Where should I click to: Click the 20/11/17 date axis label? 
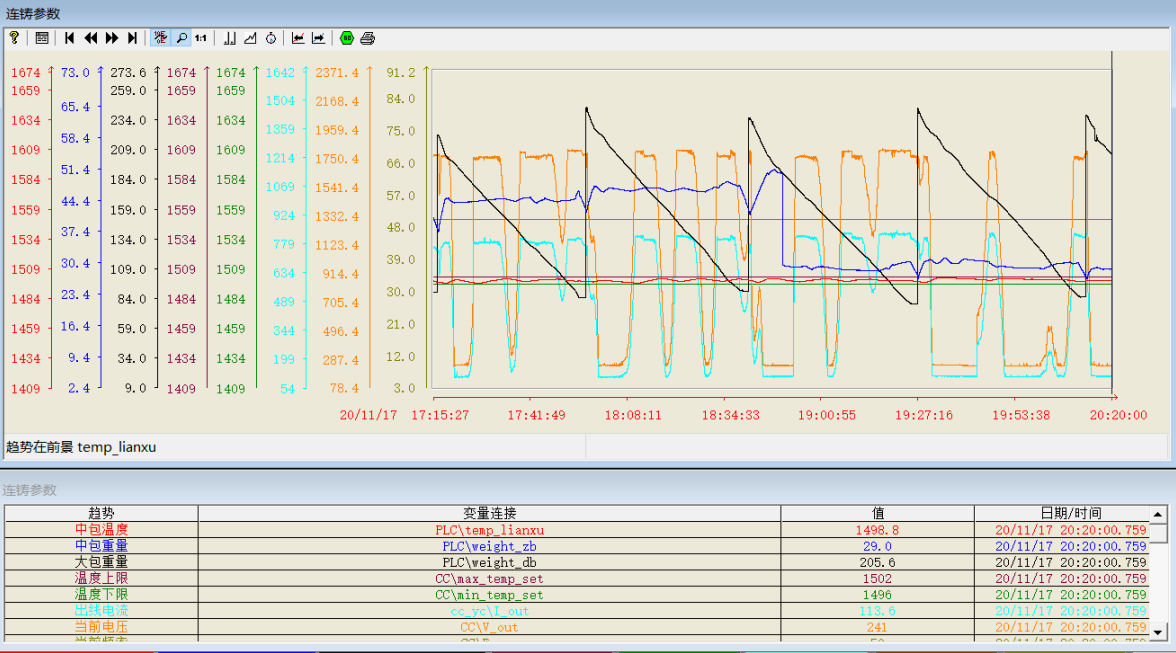click(x=368, y=415)
